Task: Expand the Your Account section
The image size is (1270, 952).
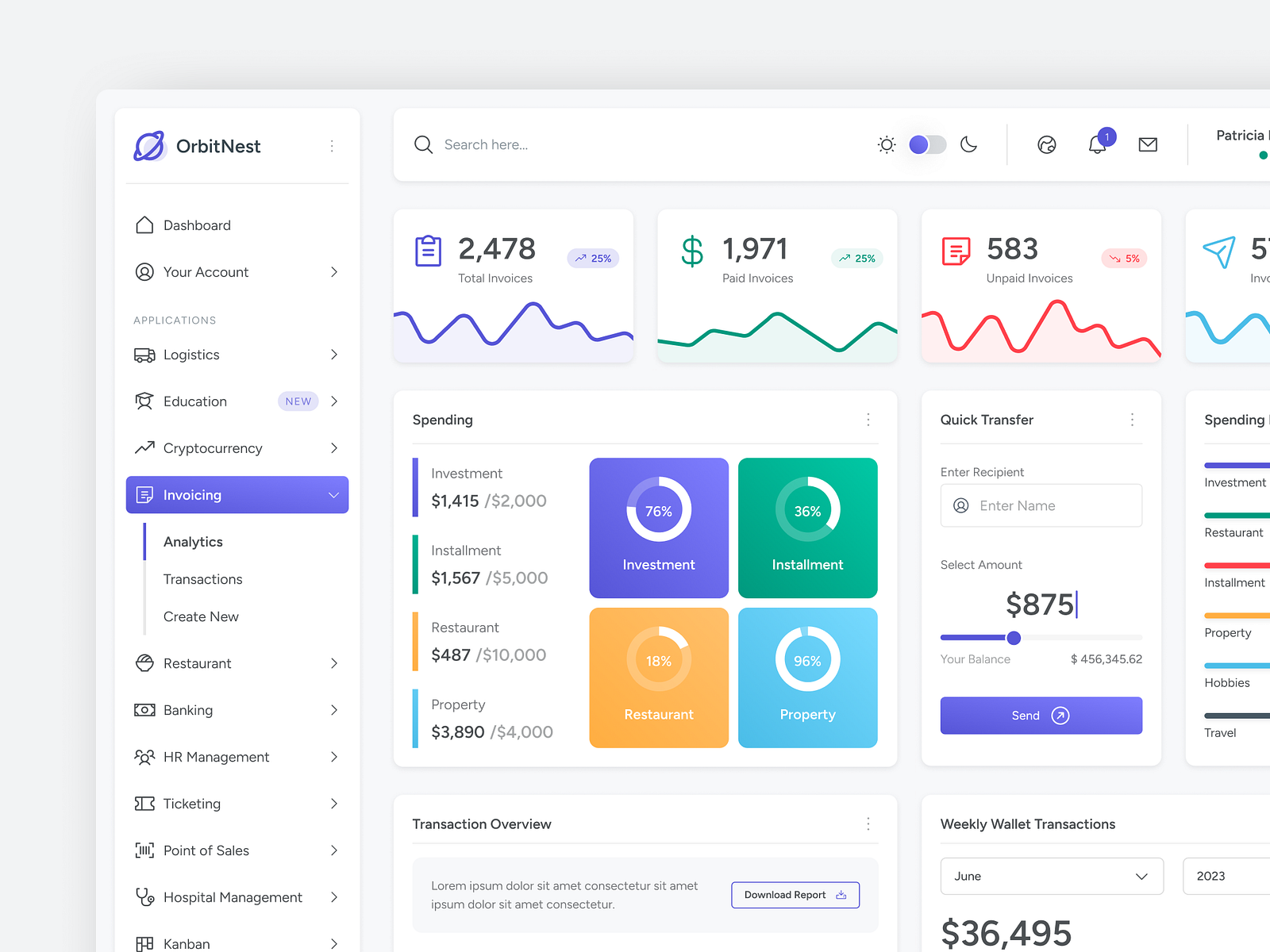Action: (x=334, y=272)
